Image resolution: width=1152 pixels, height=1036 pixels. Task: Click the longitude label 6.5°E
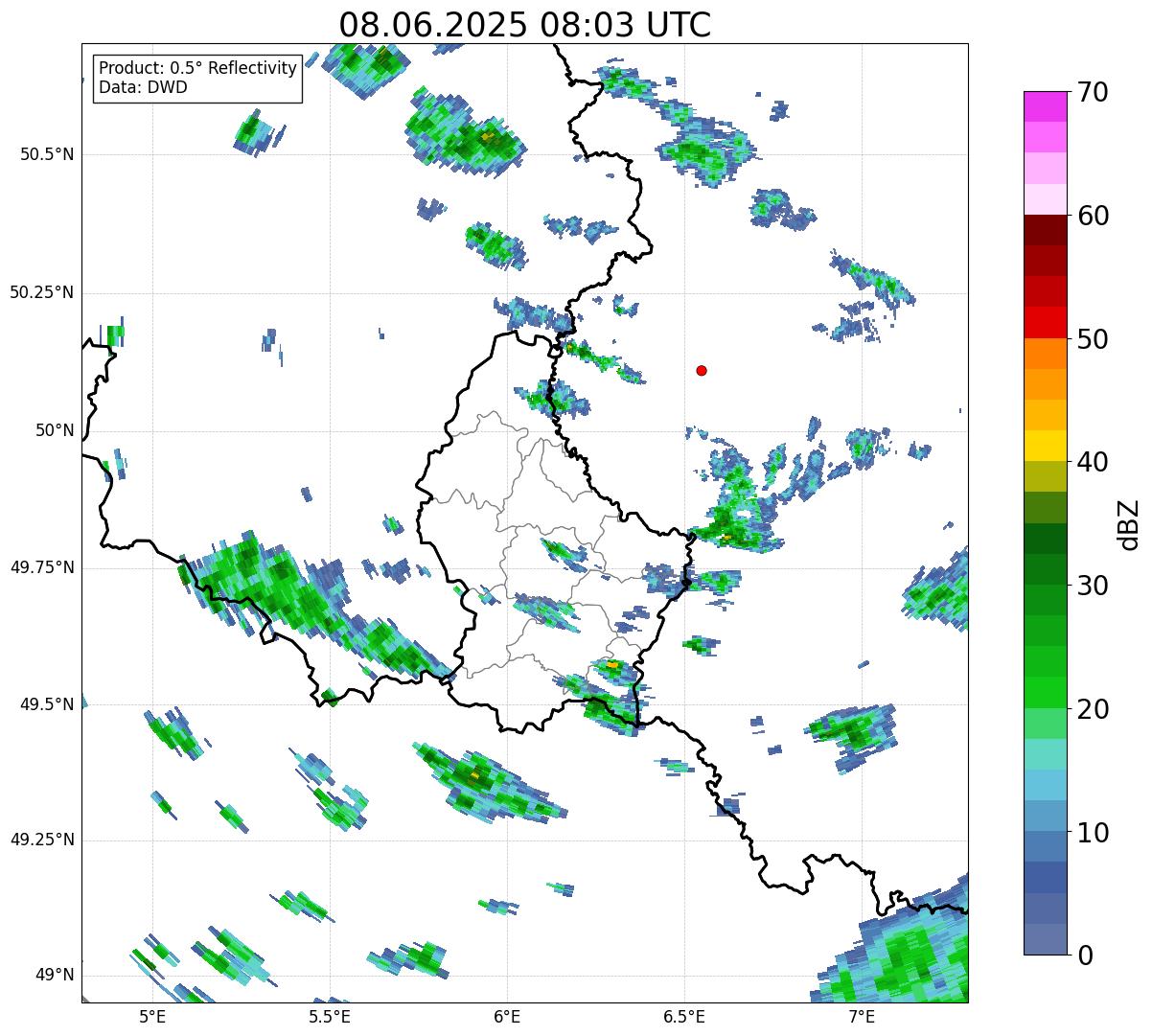(684, 1016)
